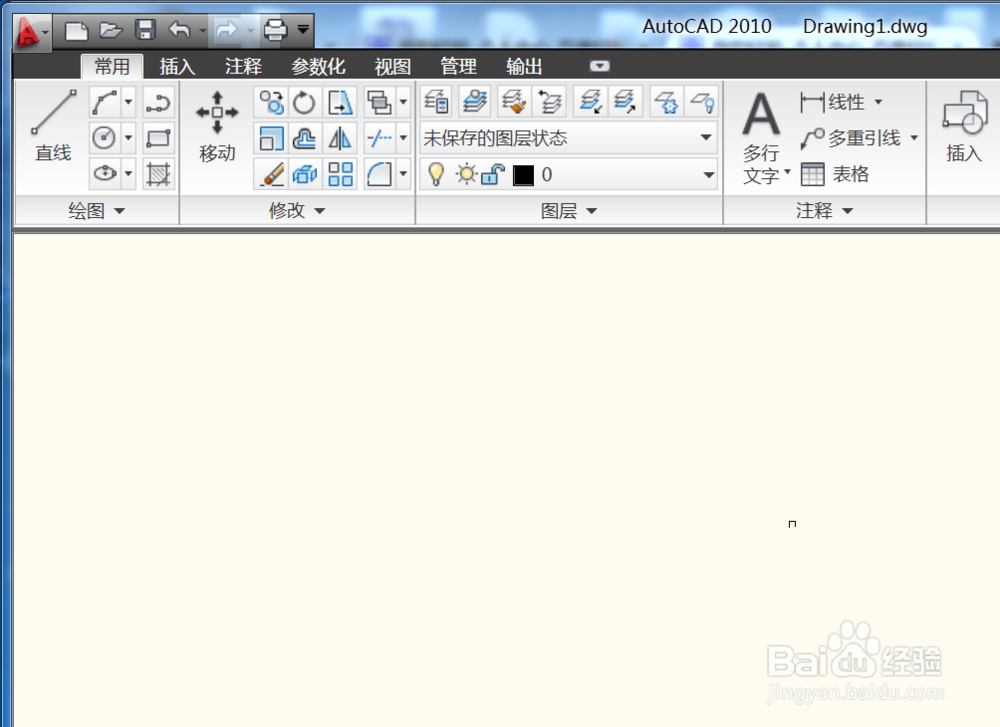Image resolution: width=1000 pixels, height=727 pixels.
Task: Select the Erase tool
Action: (272, 173)
